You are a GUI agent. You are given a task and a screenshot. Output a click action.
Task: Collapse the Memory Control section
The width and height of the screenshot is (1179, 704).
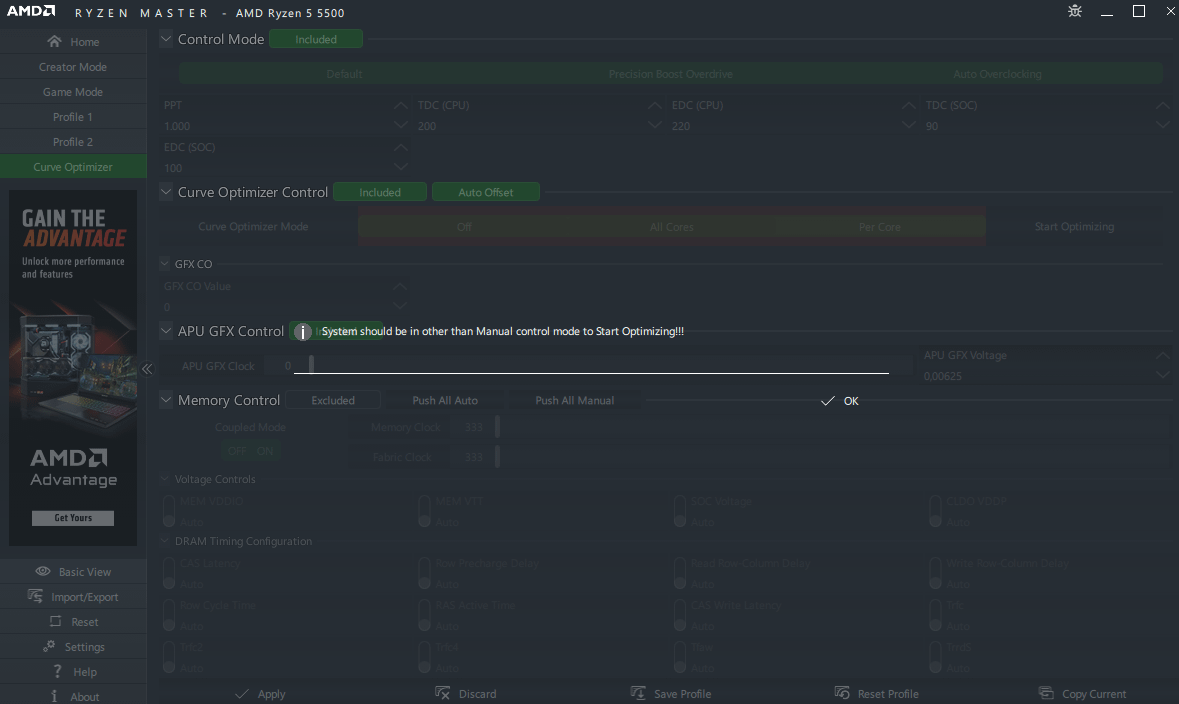[x=166, y=400]
